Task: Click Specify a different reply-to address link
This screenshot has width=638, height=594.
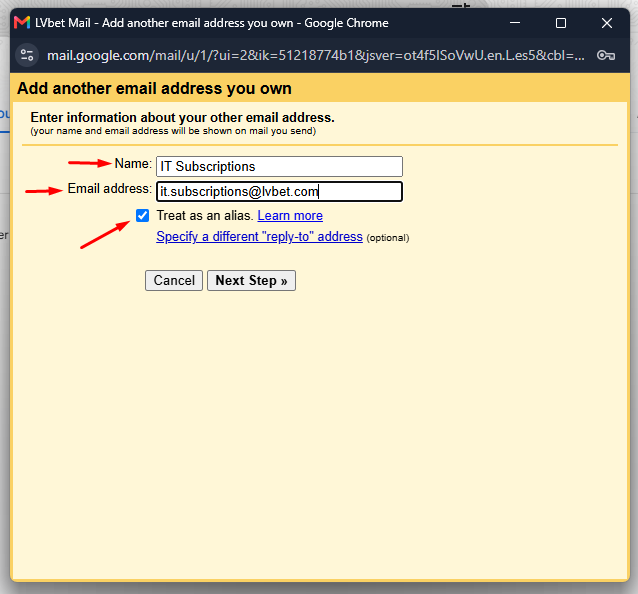Action: pos(259,236)
